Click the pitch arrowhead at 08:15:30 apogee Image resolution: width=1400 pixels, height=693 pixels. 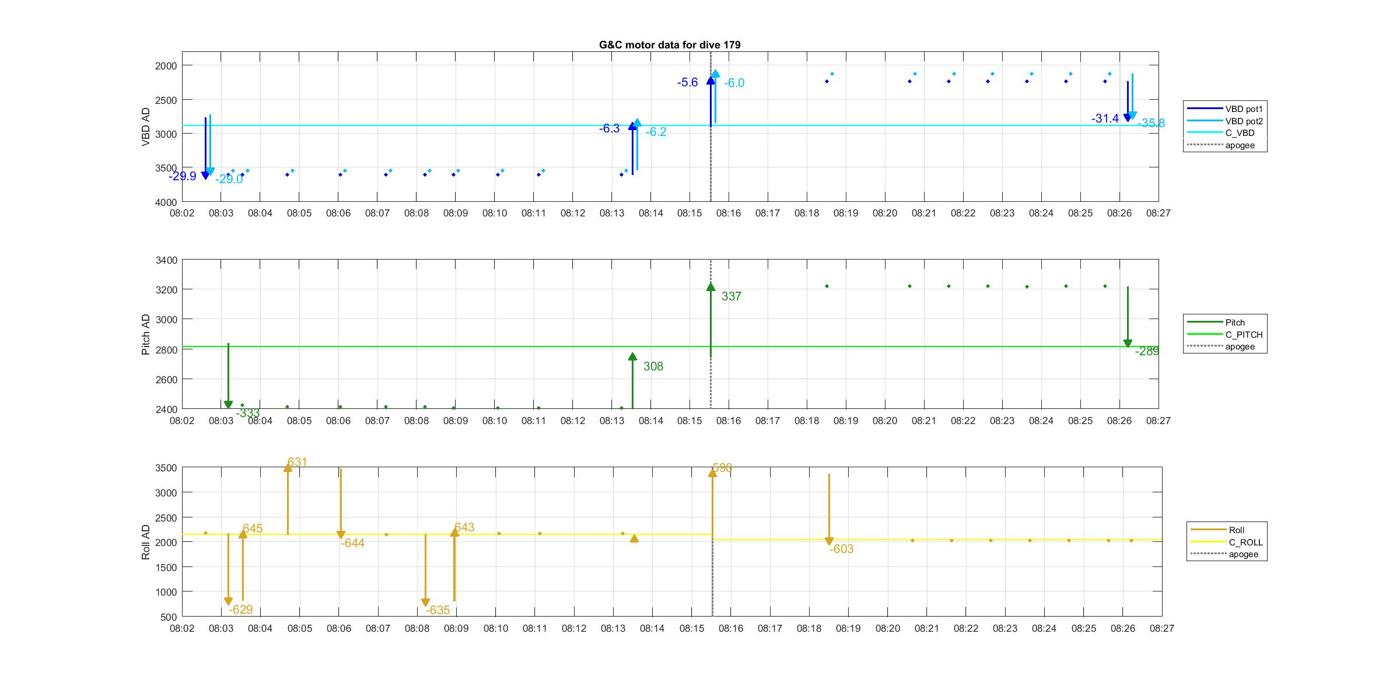[711, 287]
